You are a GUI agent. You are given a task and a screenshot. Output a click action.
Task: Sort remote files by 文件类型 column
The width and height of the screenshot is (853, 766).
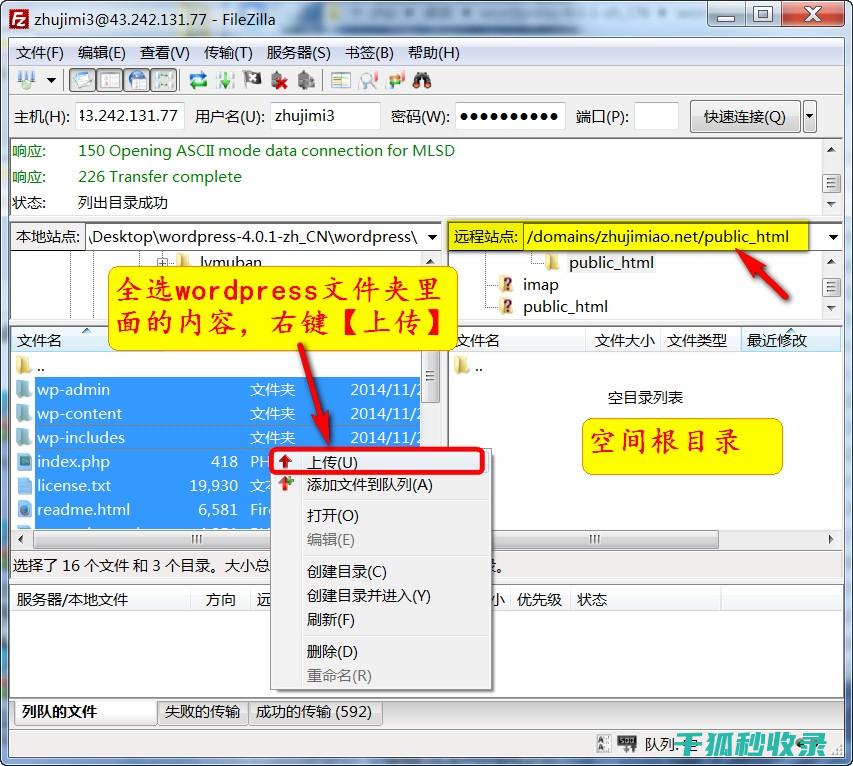[x=700, y=341]
